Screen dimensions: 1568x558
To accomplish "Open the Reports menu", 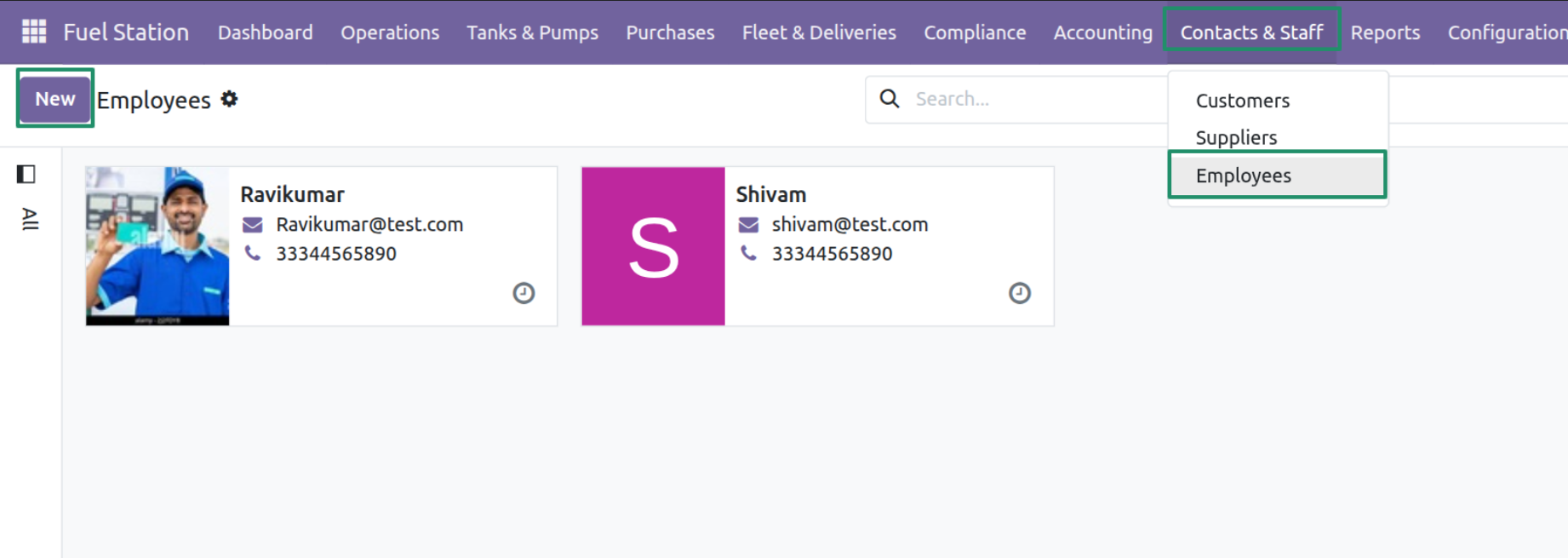I will (1386, 32).
